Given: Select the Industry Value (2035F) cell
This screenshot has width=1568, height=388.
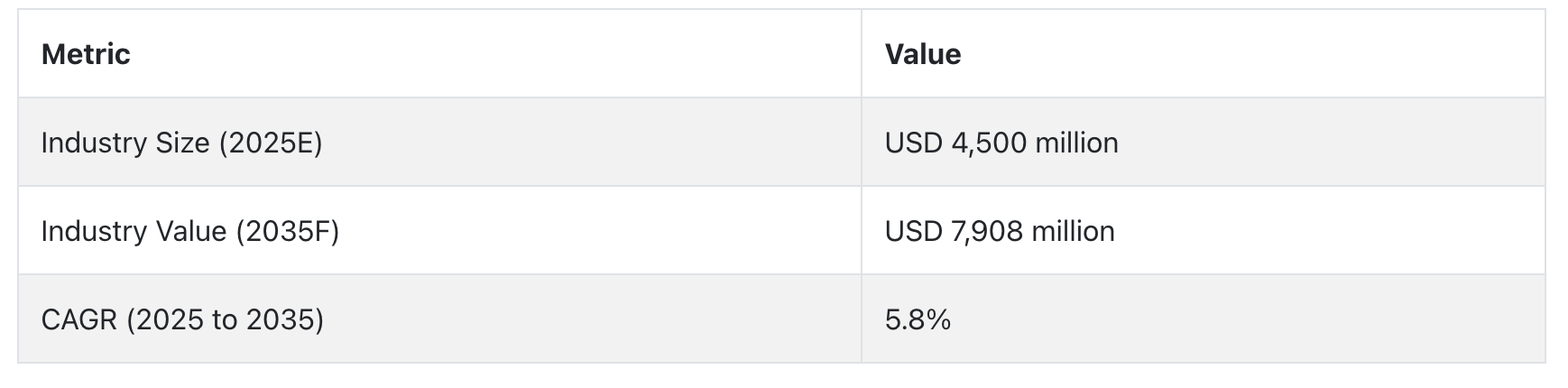Looking at the screenshot, I should (x=439, y=231).
